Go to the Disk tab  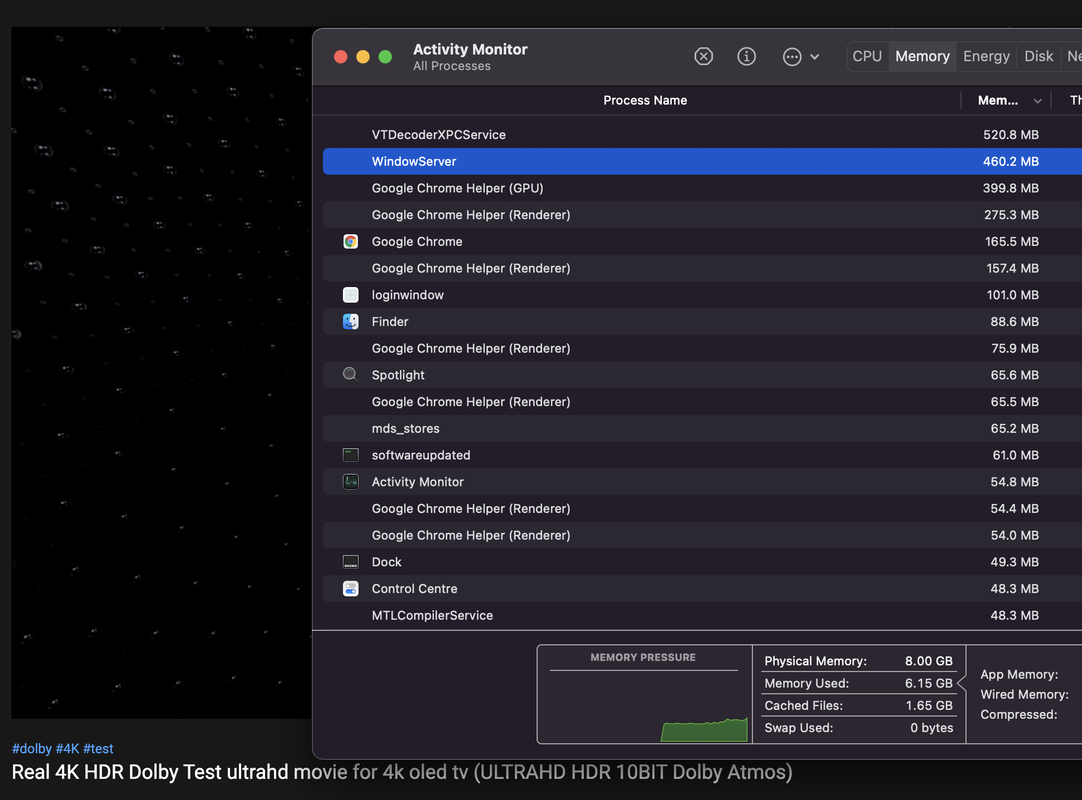click(1038, 57)
